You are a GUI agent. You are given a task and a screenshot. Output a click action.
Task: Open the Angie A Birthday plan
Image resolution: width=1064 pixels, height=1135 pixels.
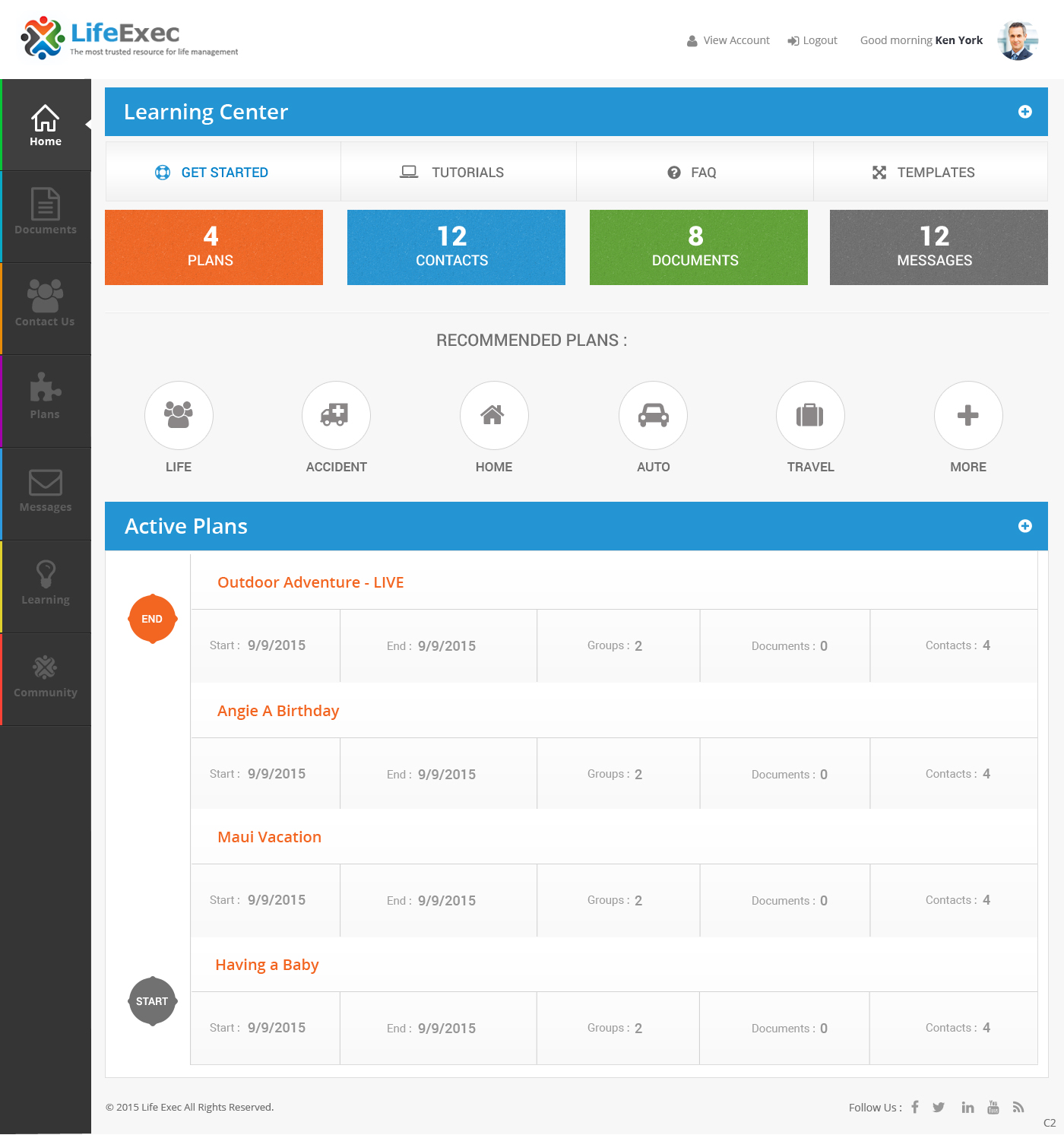coord(278,711)
